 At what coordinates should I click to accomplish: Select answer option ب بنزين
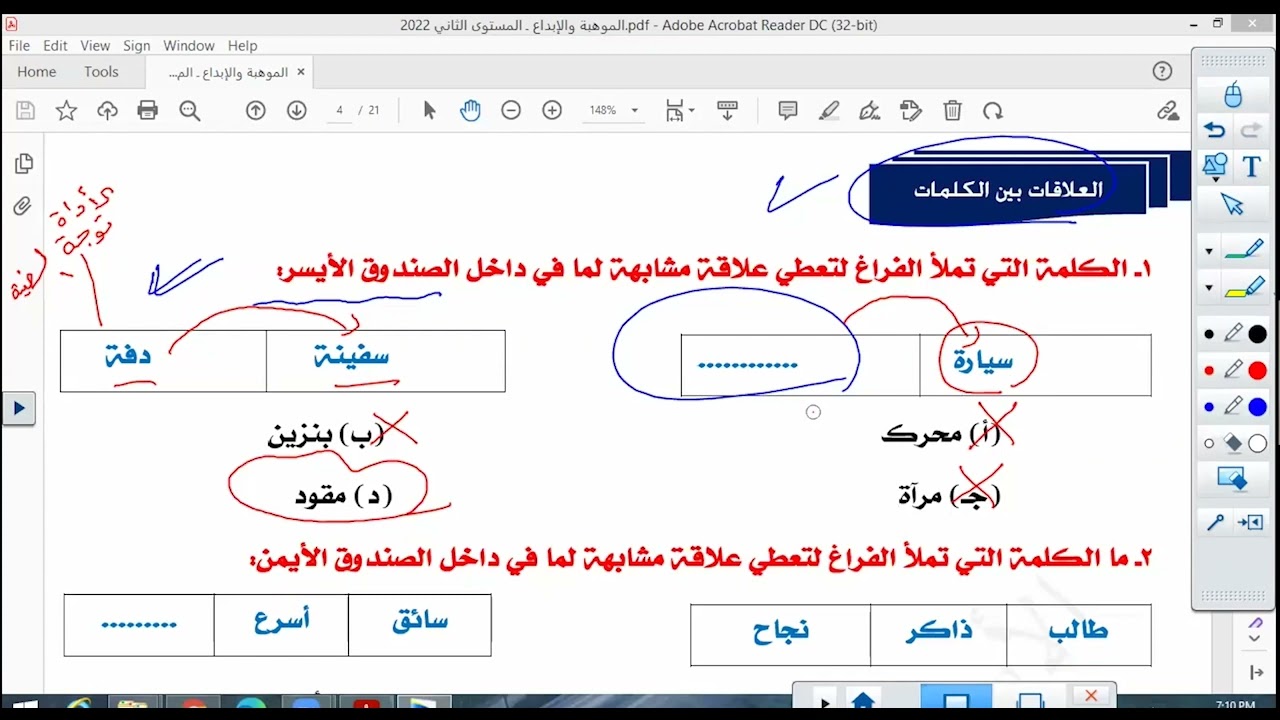pos(327,435)
